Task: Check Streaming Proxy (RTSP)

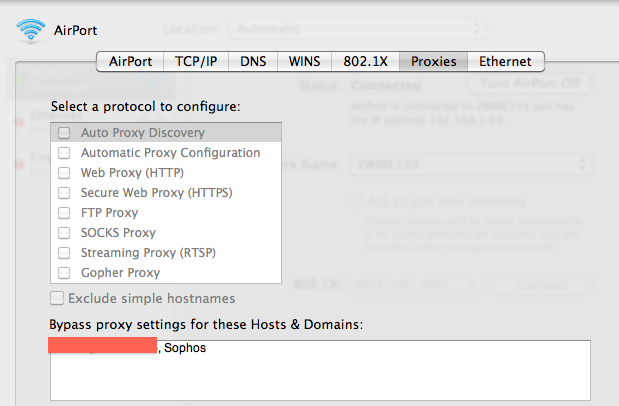Action: click(64, 253)
